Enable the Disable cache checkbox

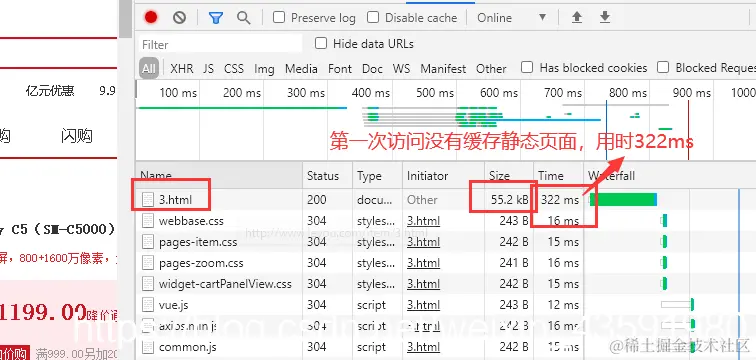pos(373,18)
